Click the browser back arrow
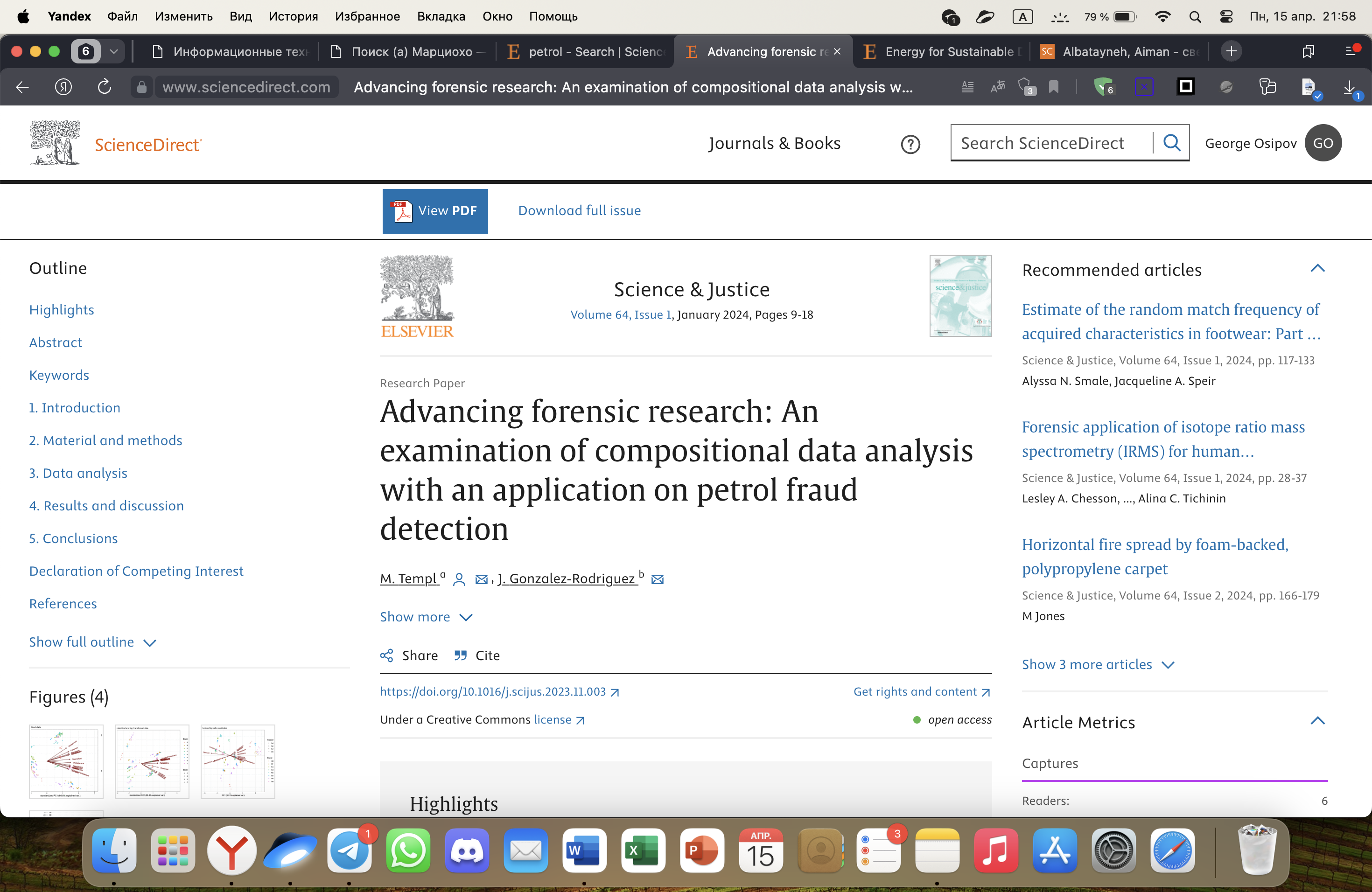This screenshot has width=1372, height=892. click(x=22, y=87)
